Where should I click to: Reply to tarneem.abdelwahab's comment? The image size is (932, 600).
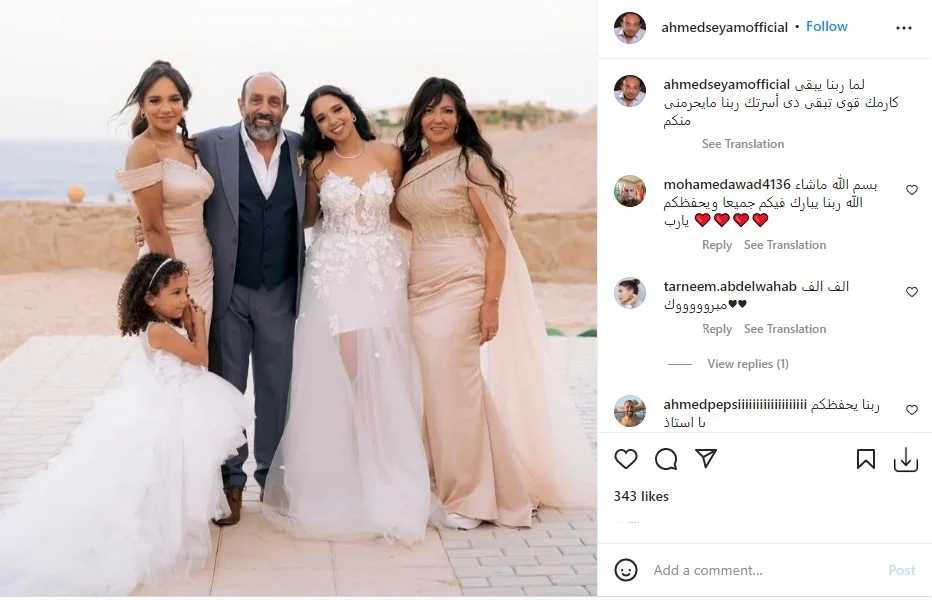click(717, 329)
